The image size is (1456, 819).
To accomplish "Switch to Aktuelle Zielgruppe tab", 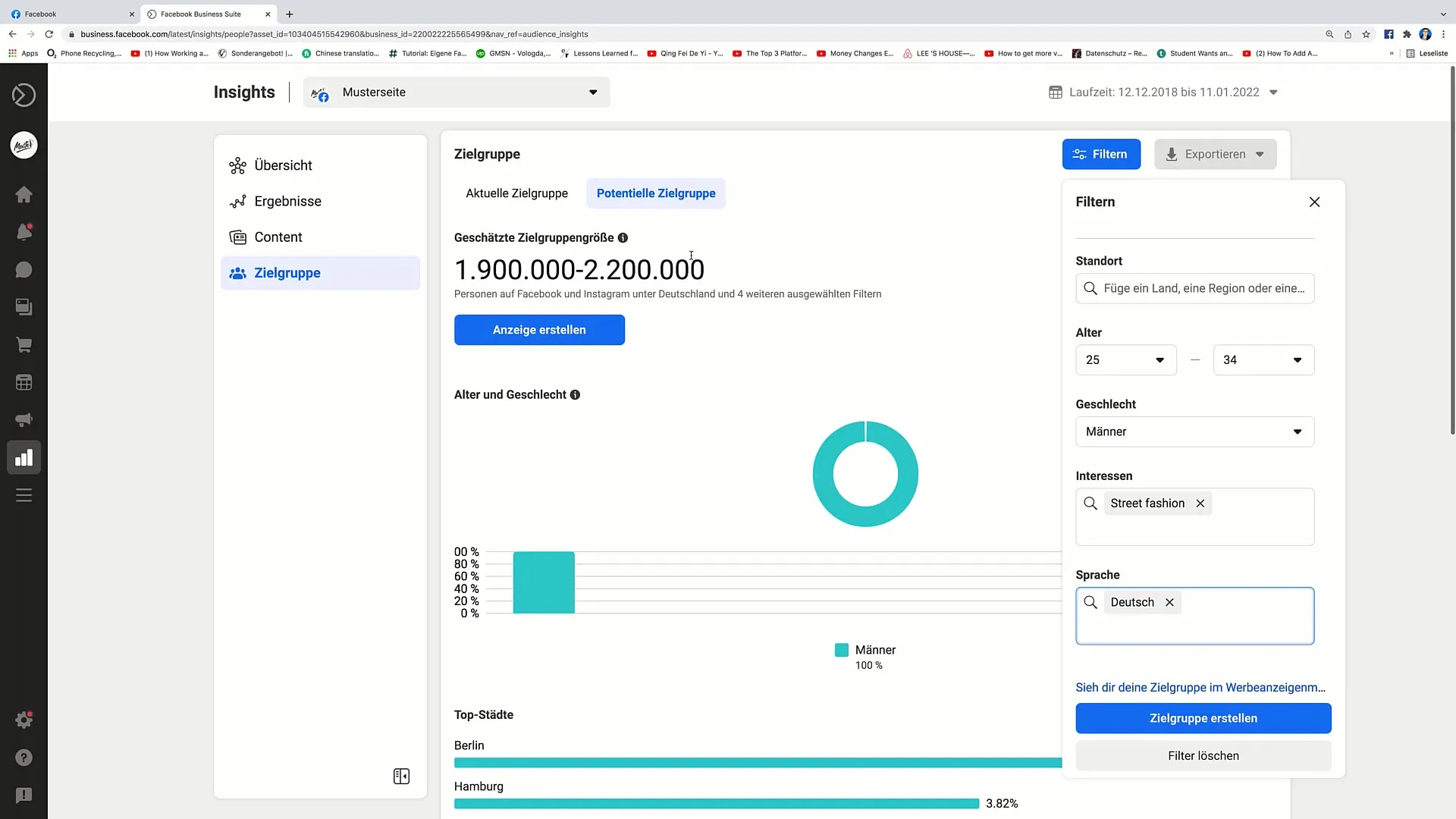I will pos(516,192).
